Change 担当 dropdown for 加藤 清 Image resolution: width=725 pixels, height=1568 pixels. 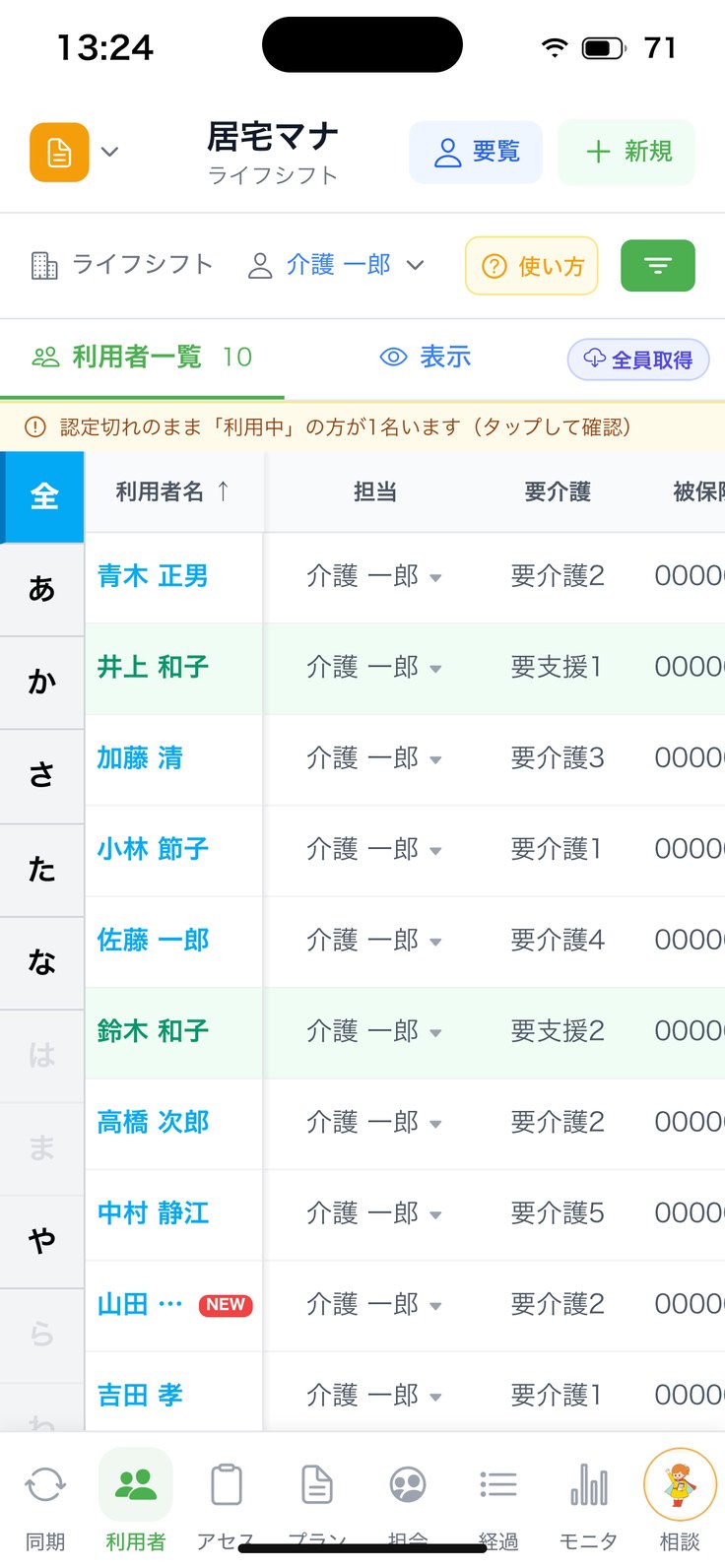click(374, 757)
